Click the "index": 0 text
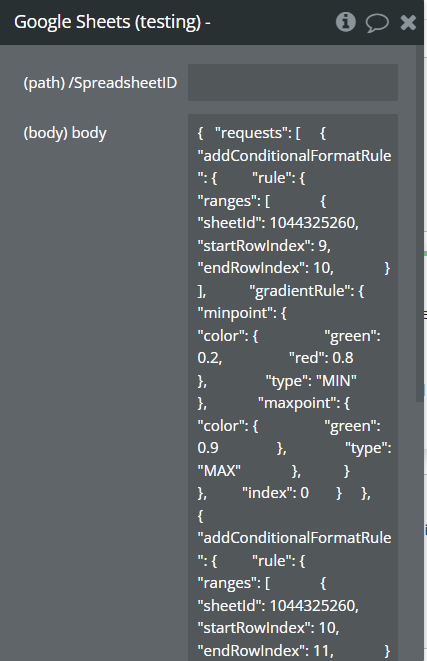The image size is (427, 661). click(276, 493)
